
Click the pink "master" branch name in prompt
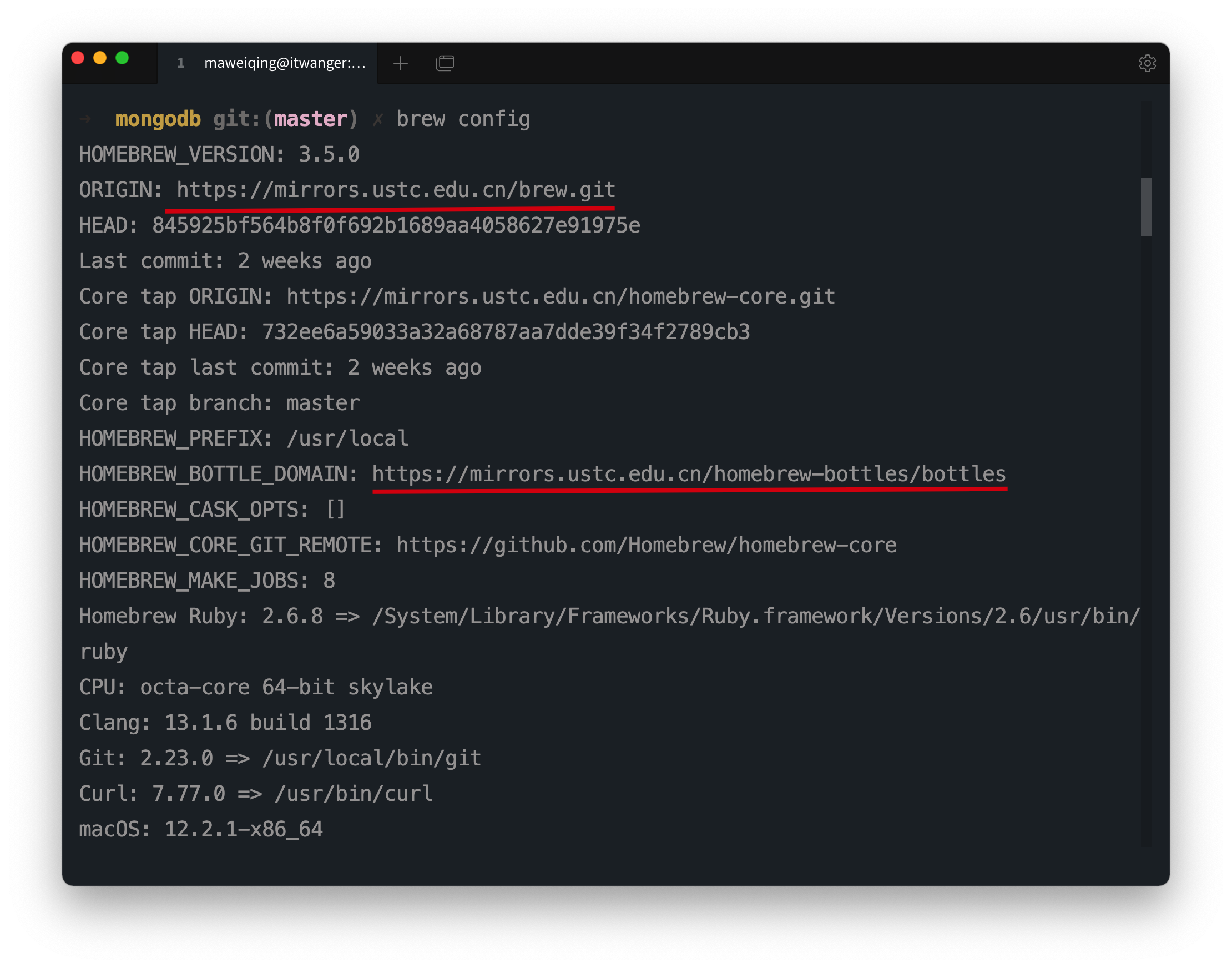click(x=311, y=119)
